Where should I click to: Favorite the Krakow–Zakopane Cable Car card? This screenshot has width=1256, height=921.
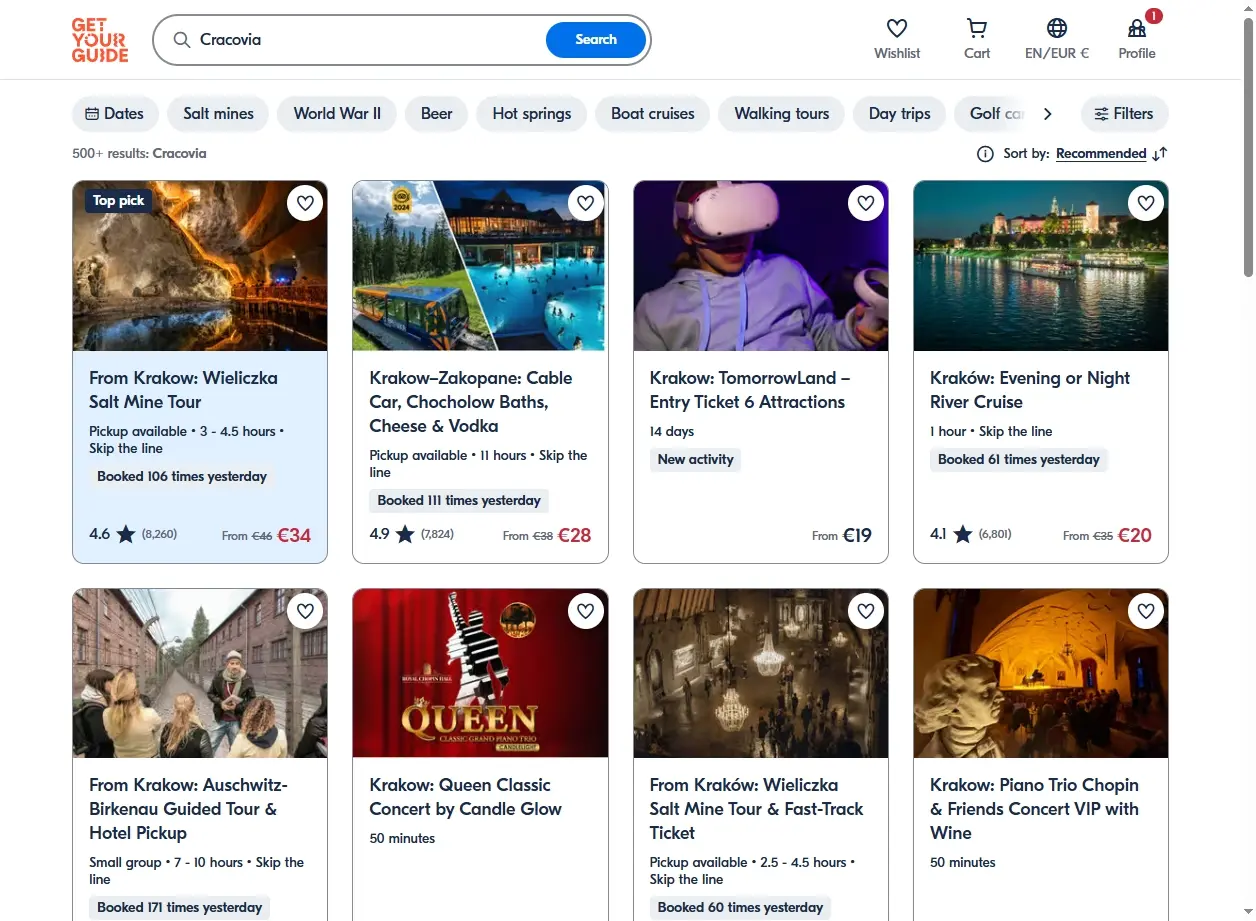585,203
